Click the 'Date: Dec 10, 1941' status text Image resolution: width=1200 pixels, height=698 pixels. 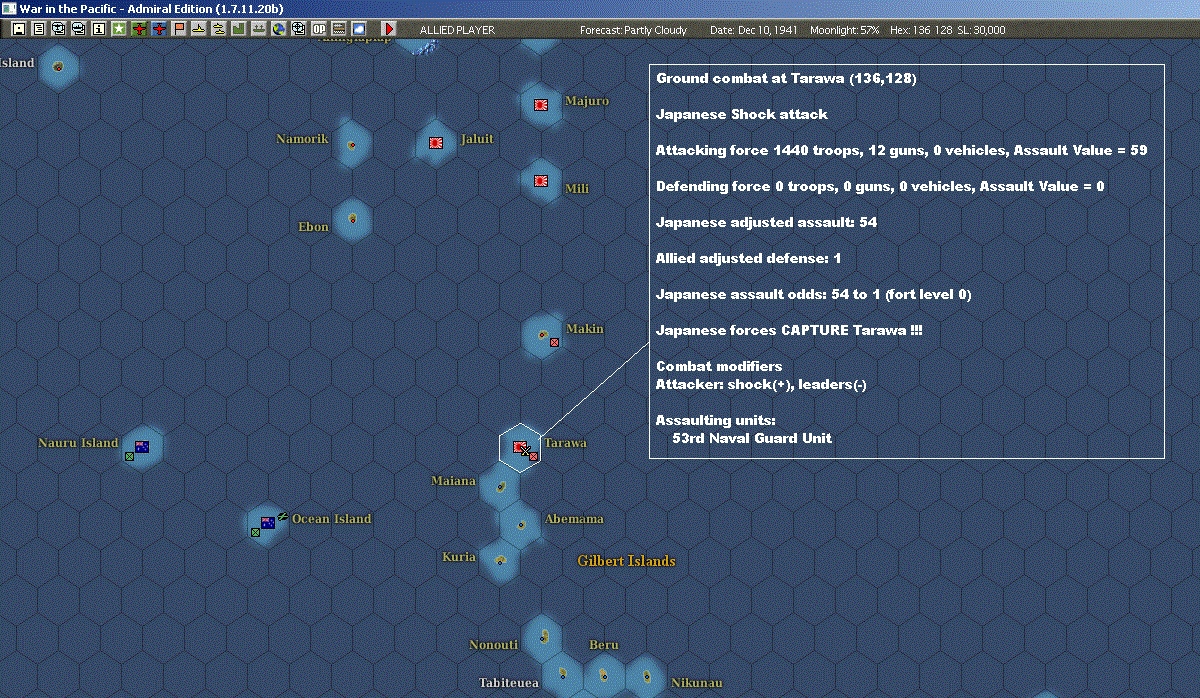(753, 30)
